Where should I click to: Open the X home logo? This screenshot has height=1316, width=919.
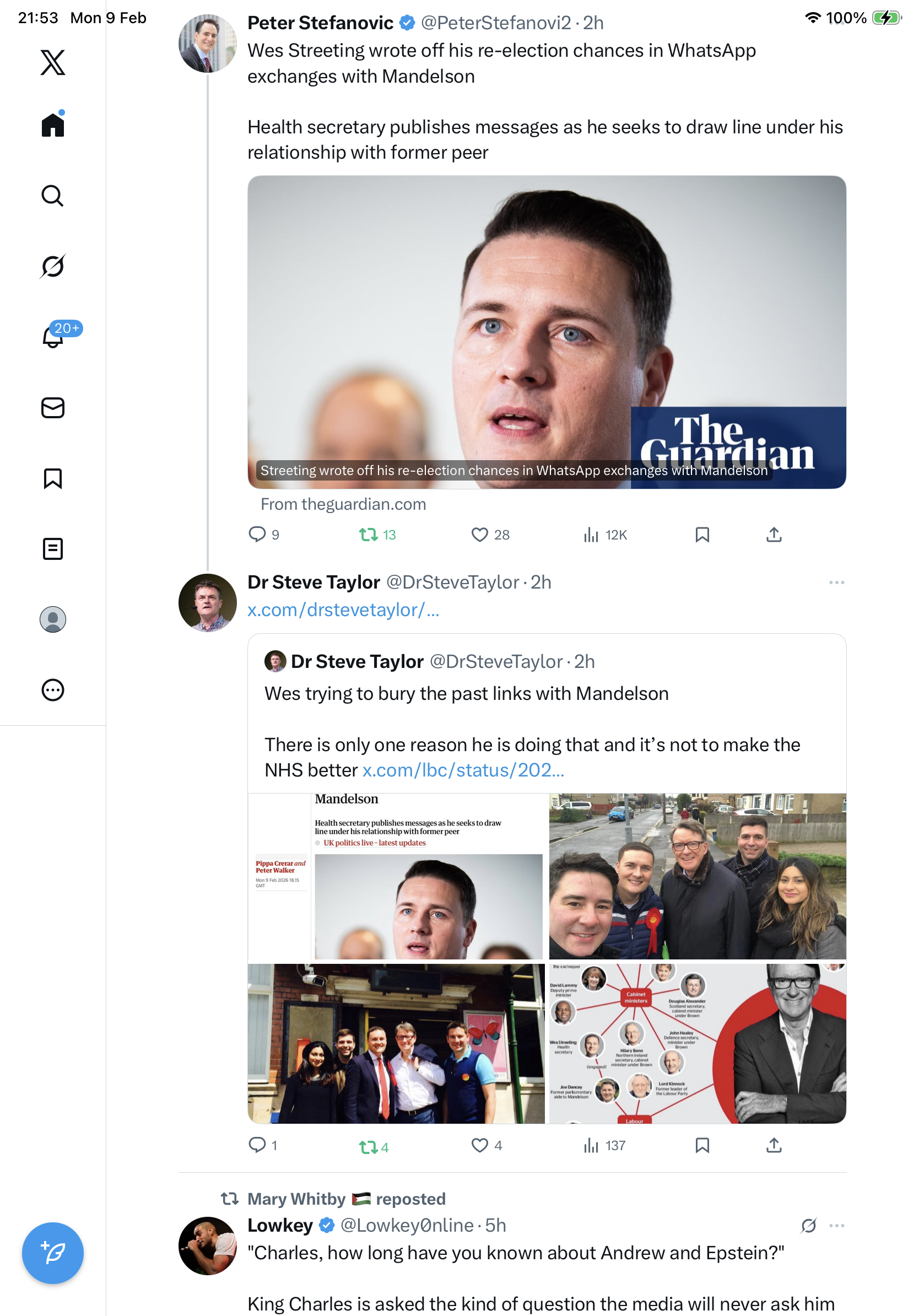pos(53,62)
